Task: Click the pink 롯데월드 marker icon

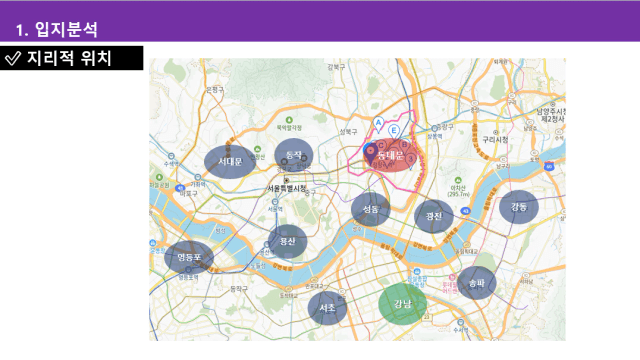Action: pyautogui.click(x=452, y=278)
